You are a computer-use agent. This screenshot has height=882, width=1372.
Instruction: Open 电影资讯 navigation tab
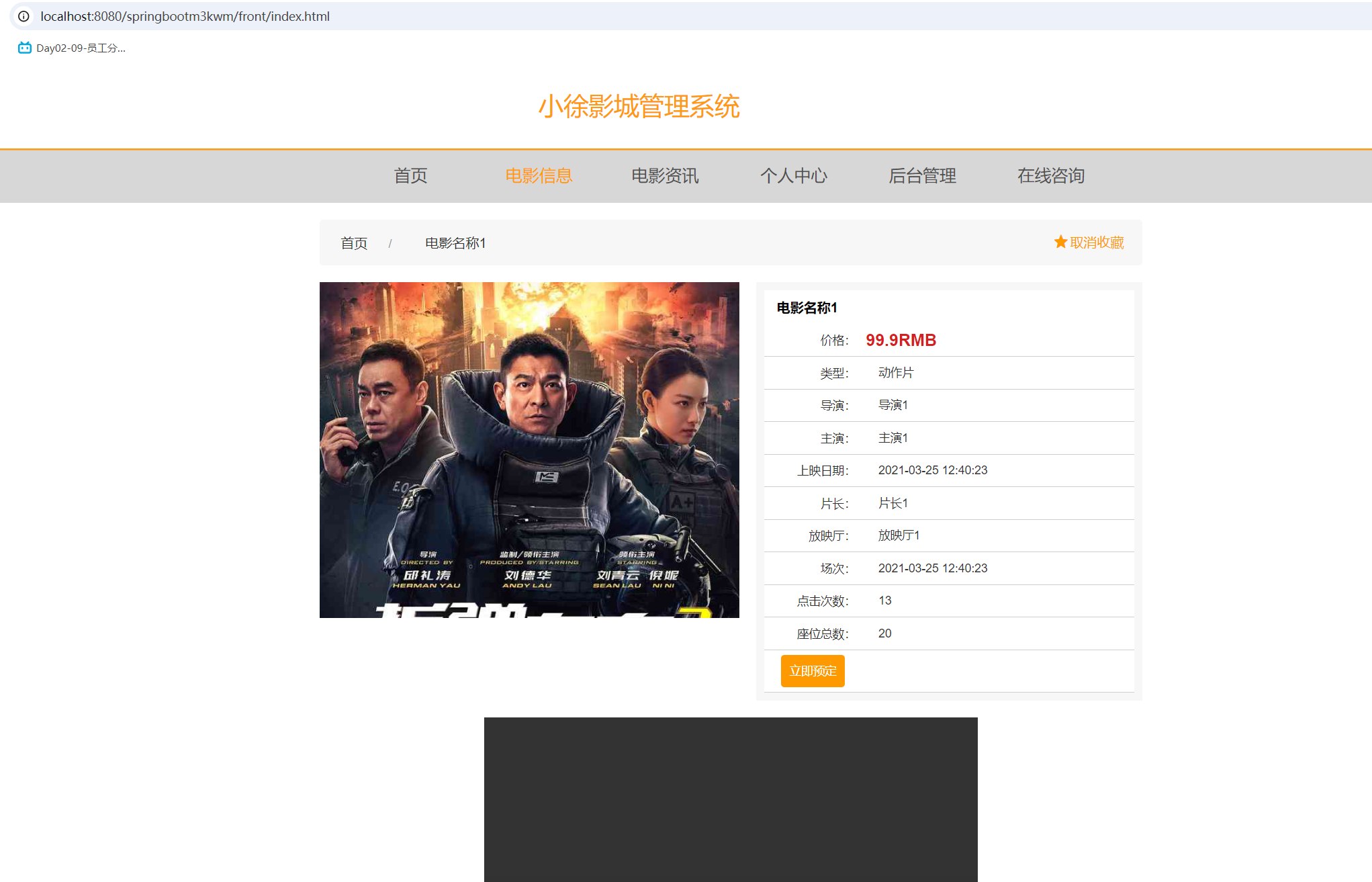(665, 176)
